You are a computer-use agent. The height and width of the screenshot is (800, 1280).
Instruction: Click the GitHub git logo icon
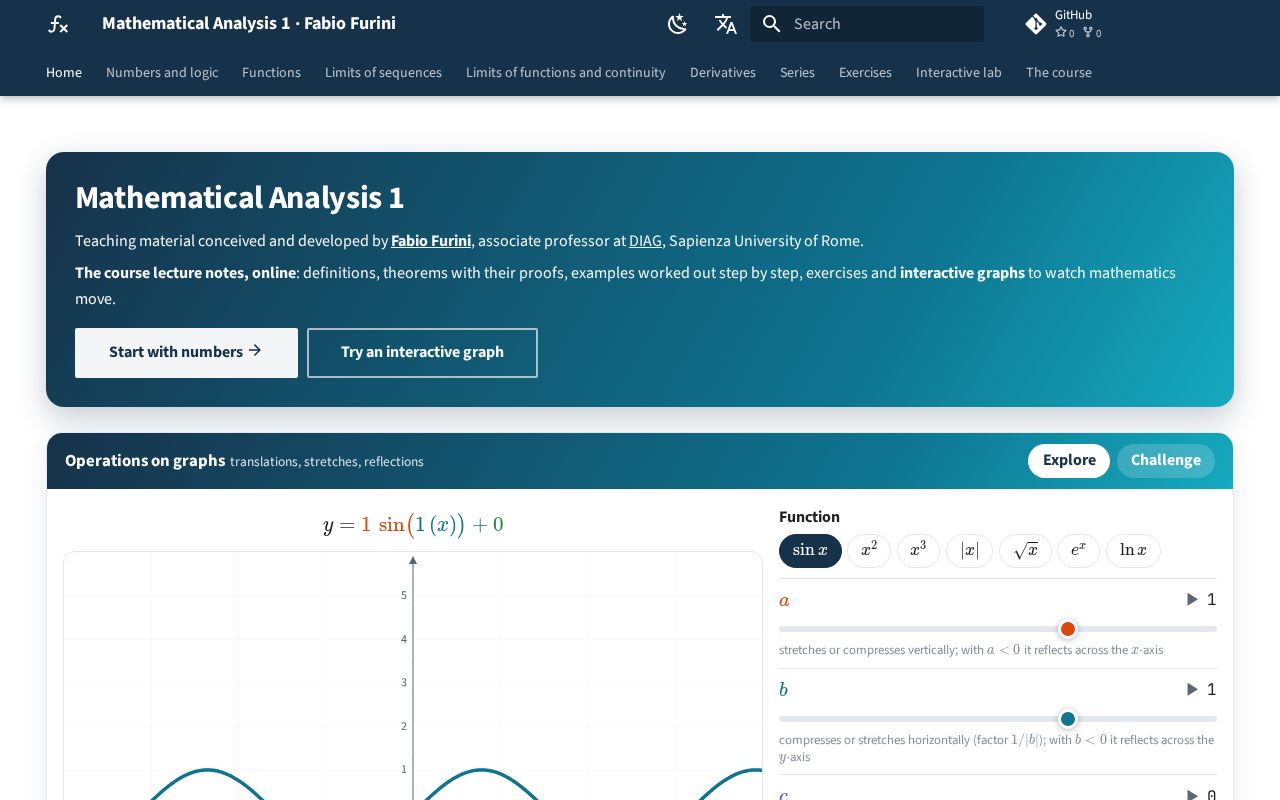click(x=1036, y=24)
